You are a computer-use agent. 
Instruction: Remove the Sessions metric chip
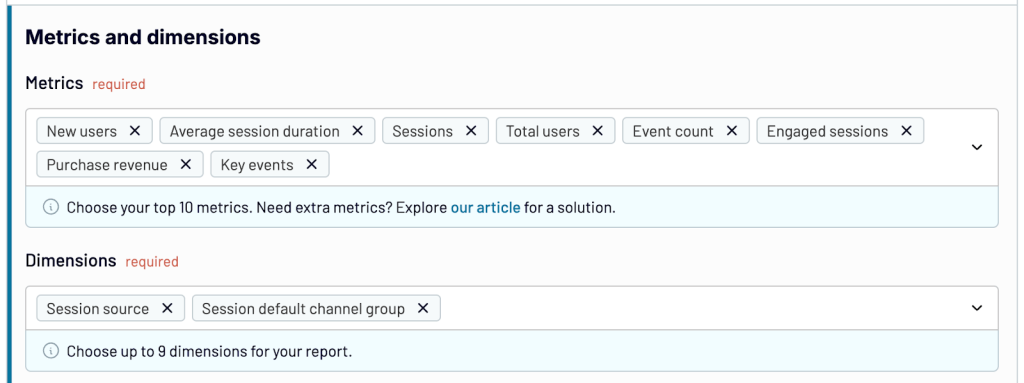point(471,131)
